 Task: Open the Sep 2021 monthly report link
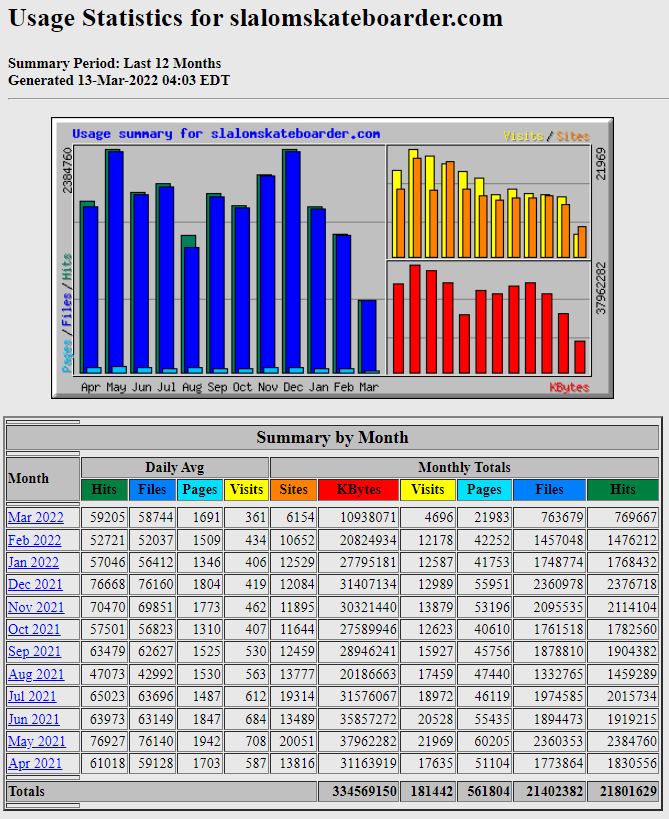34,651
